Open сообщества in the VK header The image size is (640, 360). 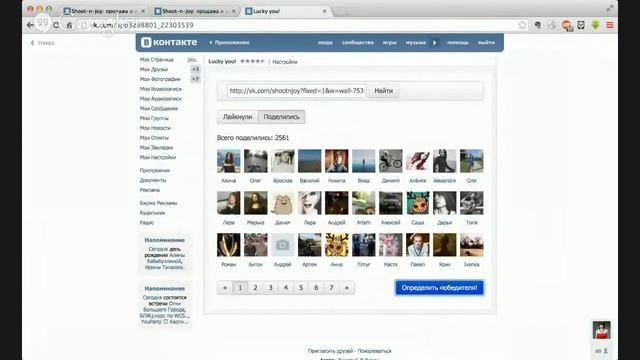tap(358, 42)
